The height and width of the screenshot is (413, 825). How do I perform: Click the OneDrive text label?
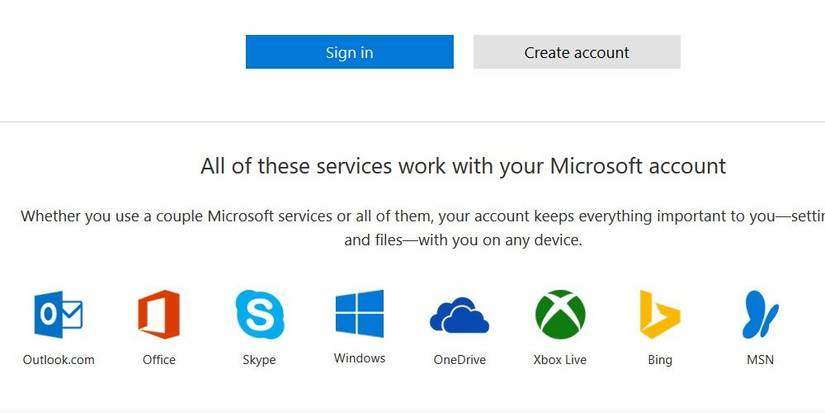(x=459, y=360)
